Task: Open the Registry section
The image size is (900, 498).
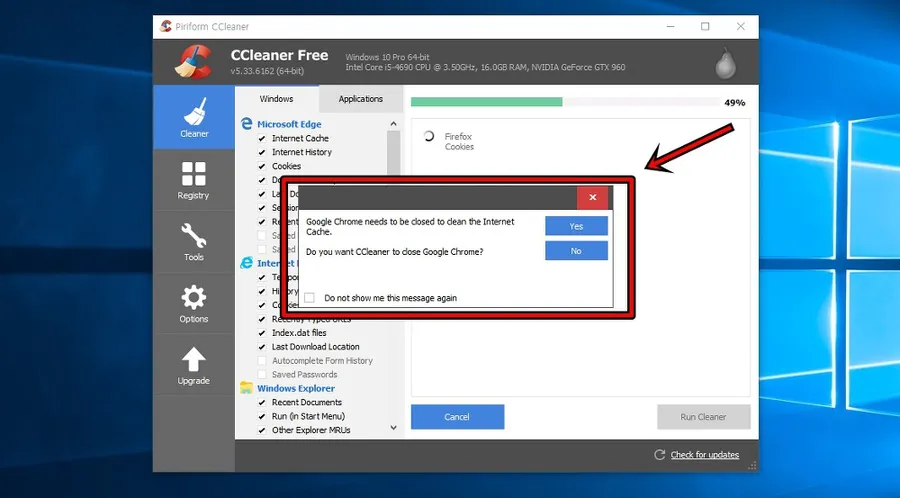Action: point(194,180)
